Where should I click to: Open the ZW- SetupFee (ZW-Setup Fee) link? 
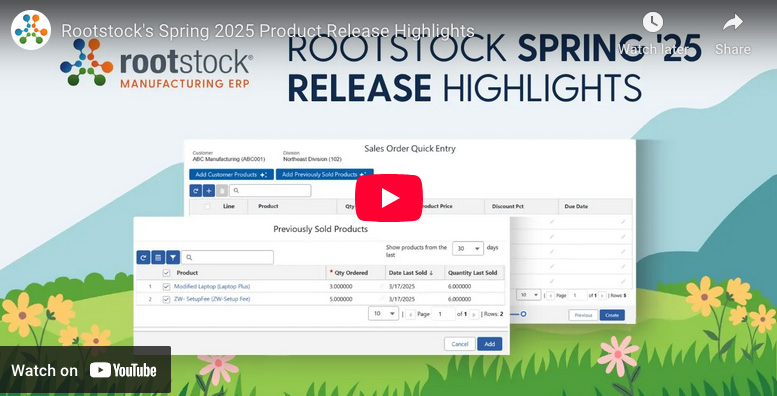pos(212,299)
